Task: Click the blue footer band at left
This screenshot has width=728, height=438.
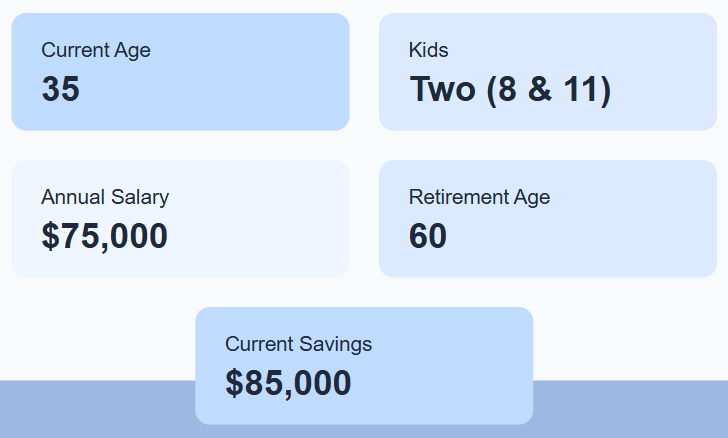Action: pyautogui.click(x=98, y=409)
